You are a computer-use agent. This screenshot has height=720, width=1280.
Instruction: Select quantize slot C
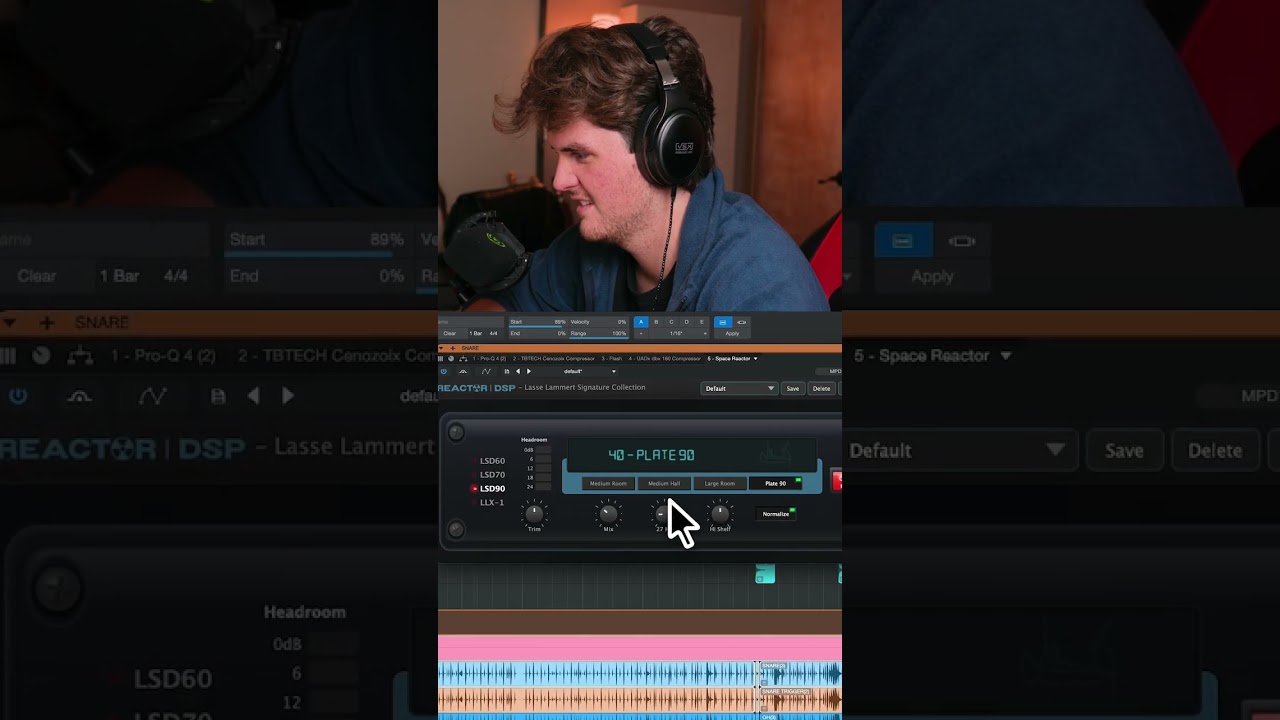(x=671, y=322)
